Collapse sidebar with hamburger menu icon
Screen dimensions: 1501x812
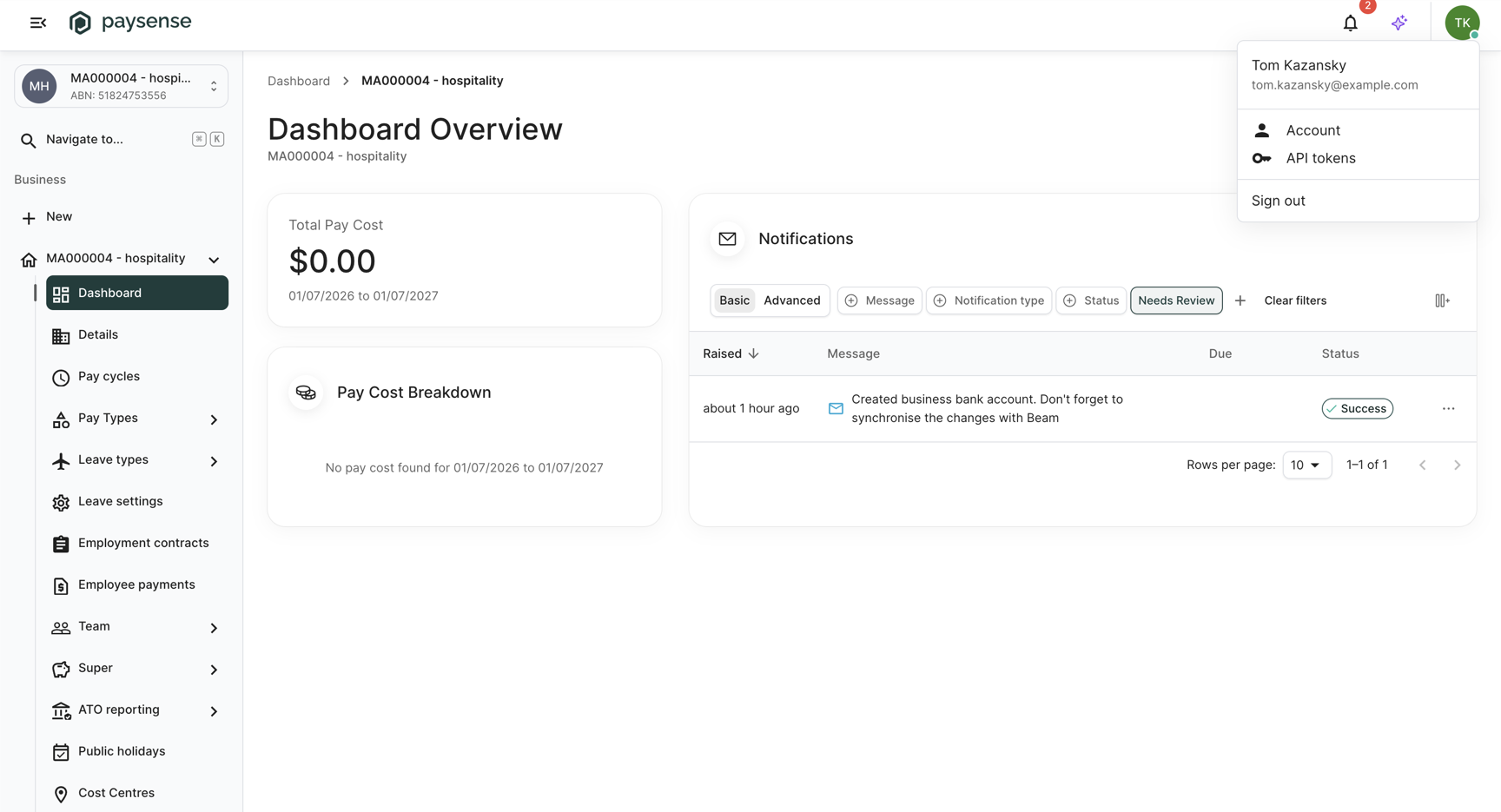click(38, 23)
